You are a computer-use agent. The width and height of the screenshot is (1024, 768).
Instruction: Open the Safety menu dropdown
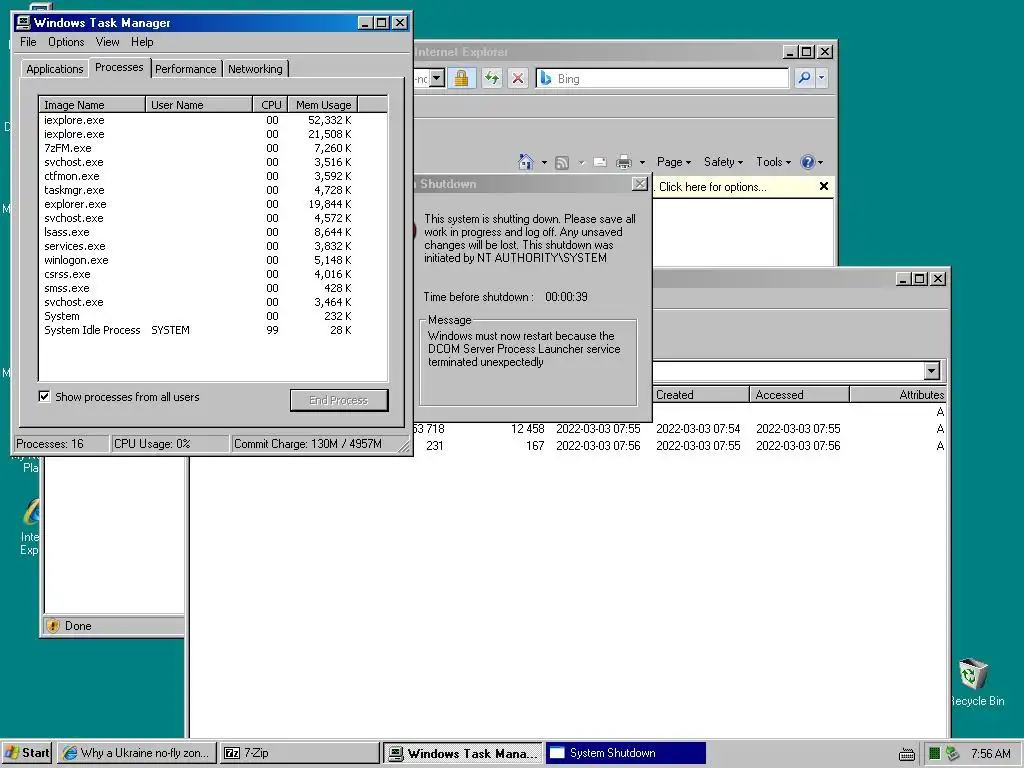click(723, 162)
